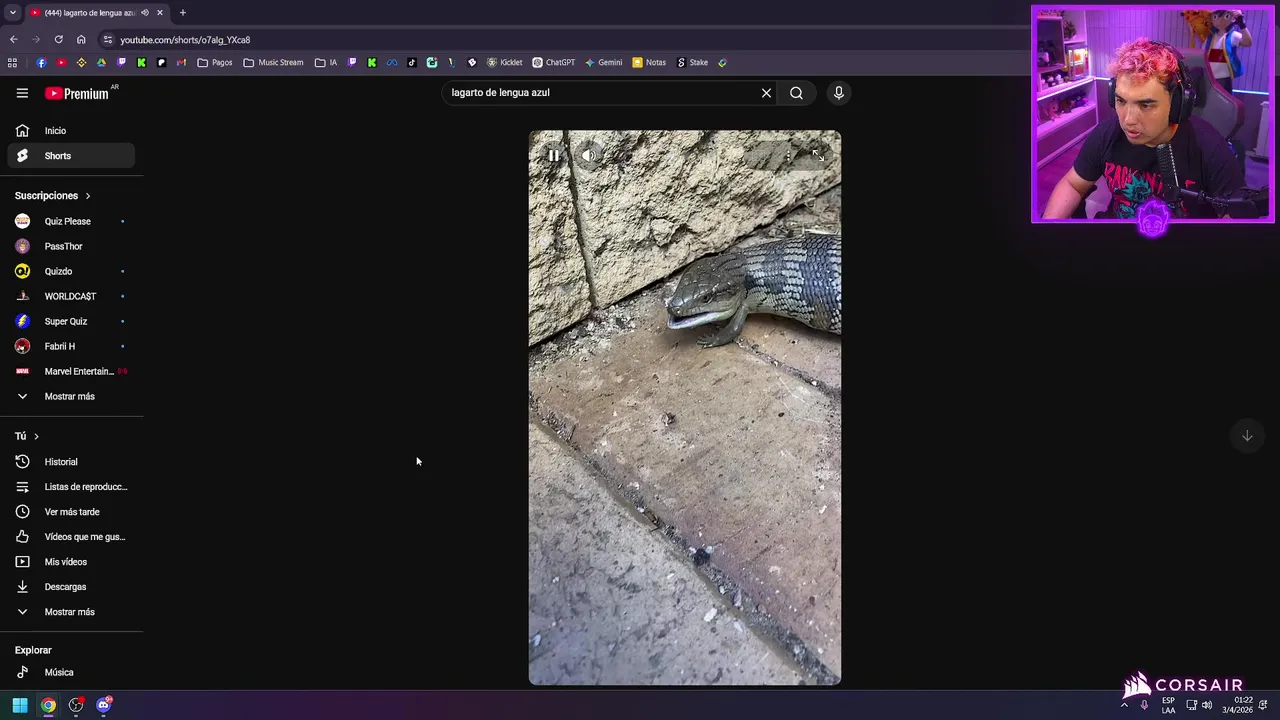The image size is (1280, 720).
Task: Start voice search with microphone icon
Action: coord(838,93)
